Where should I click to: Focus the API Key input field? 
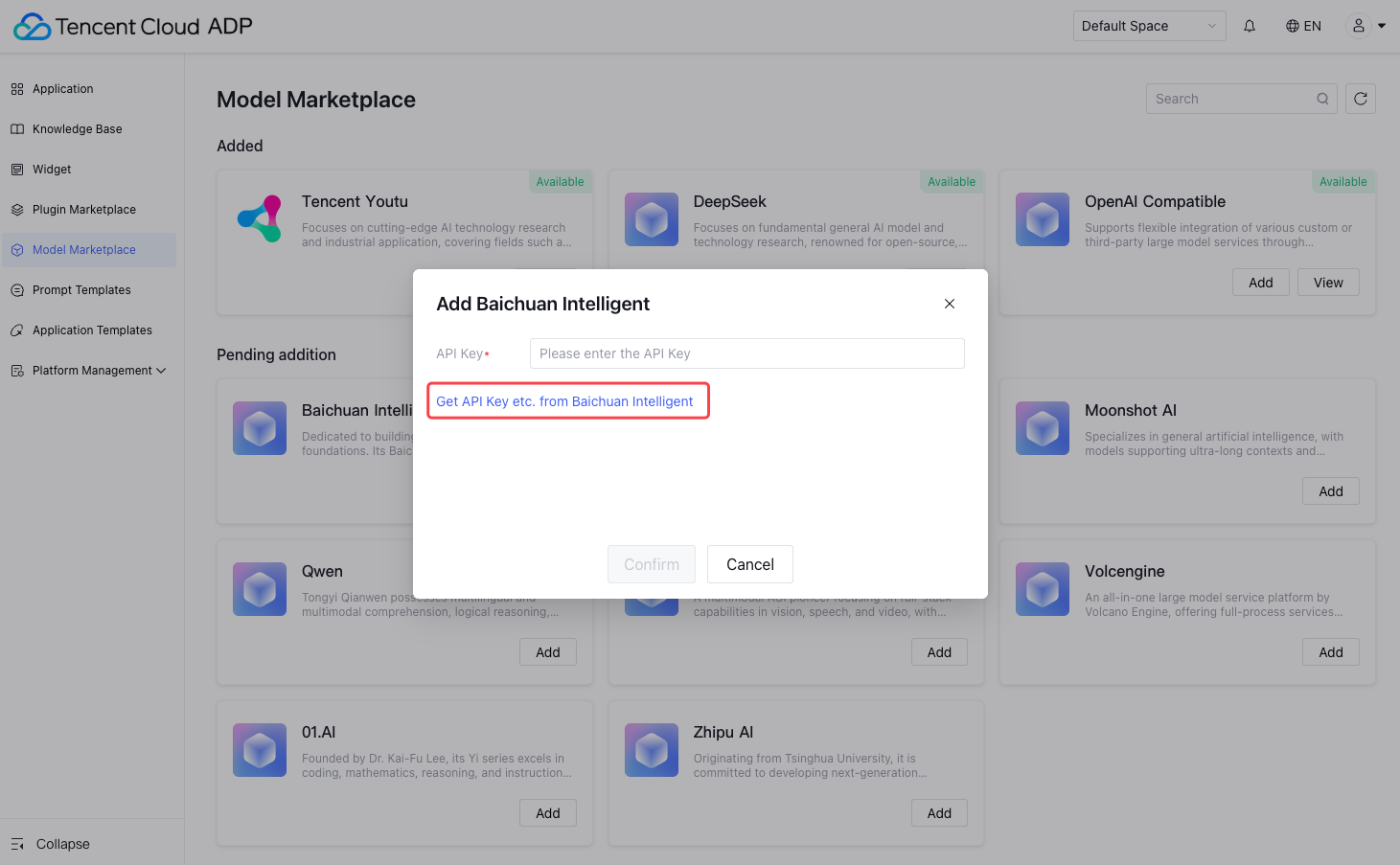[746, 353]
